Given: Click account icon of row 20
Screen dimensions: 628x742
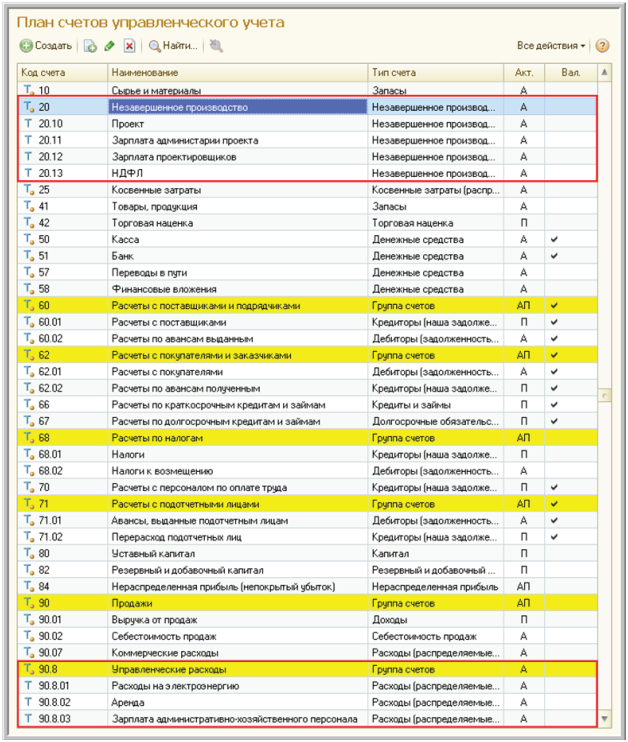Looking at the screenshot, I should click(29, 107).
